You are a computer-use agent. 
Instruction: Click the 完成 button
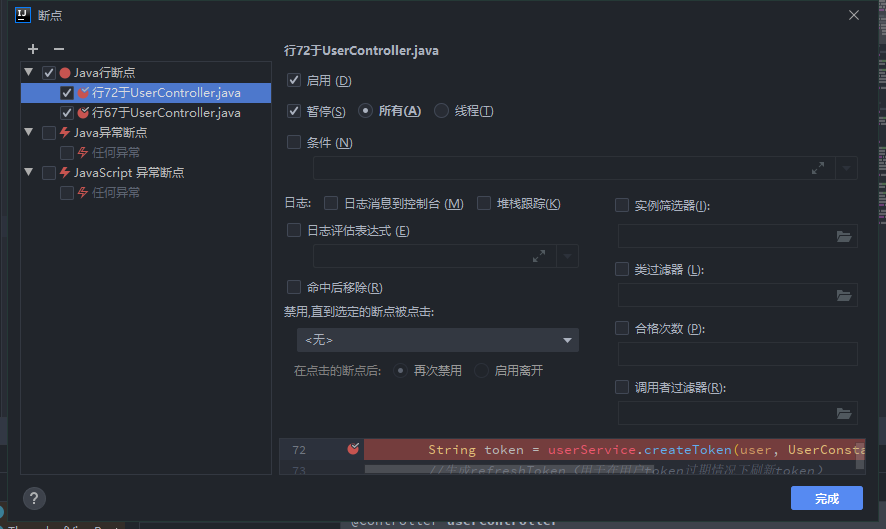coord(826,498)
